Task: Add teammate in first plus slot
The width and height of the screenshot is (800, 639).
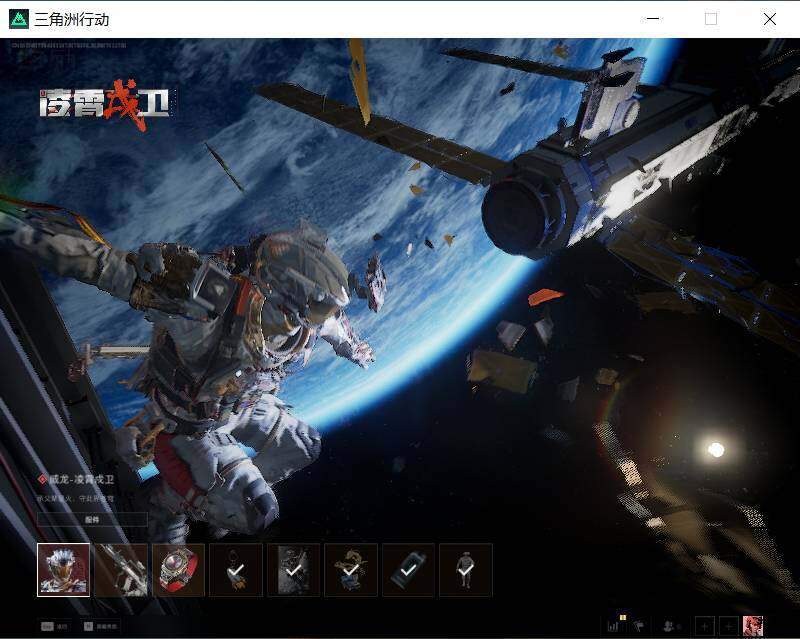Action: 705,626
